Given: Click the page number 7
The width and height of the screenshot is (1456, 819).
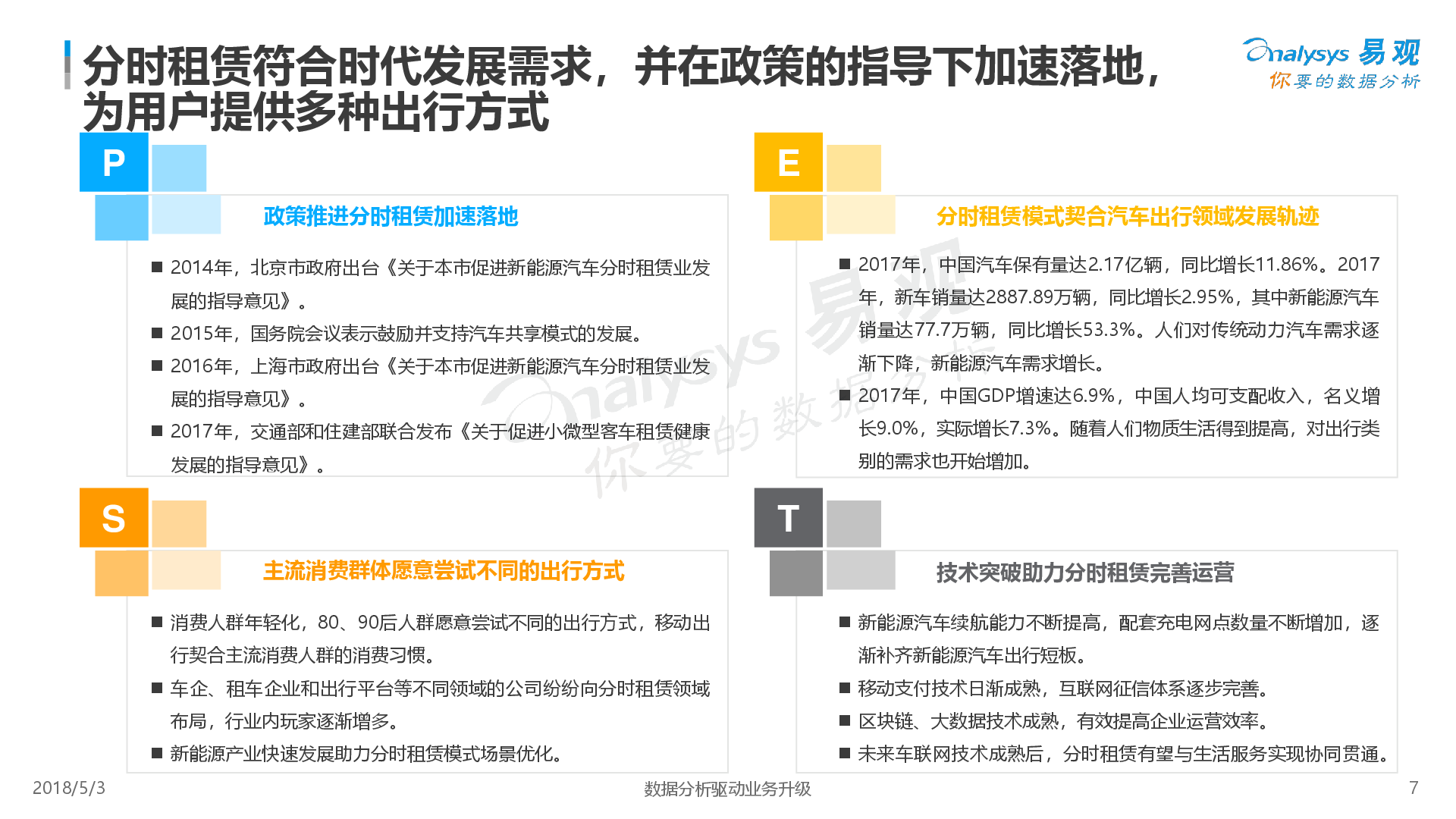Looking at the screenshot, I should point(1413,788).
